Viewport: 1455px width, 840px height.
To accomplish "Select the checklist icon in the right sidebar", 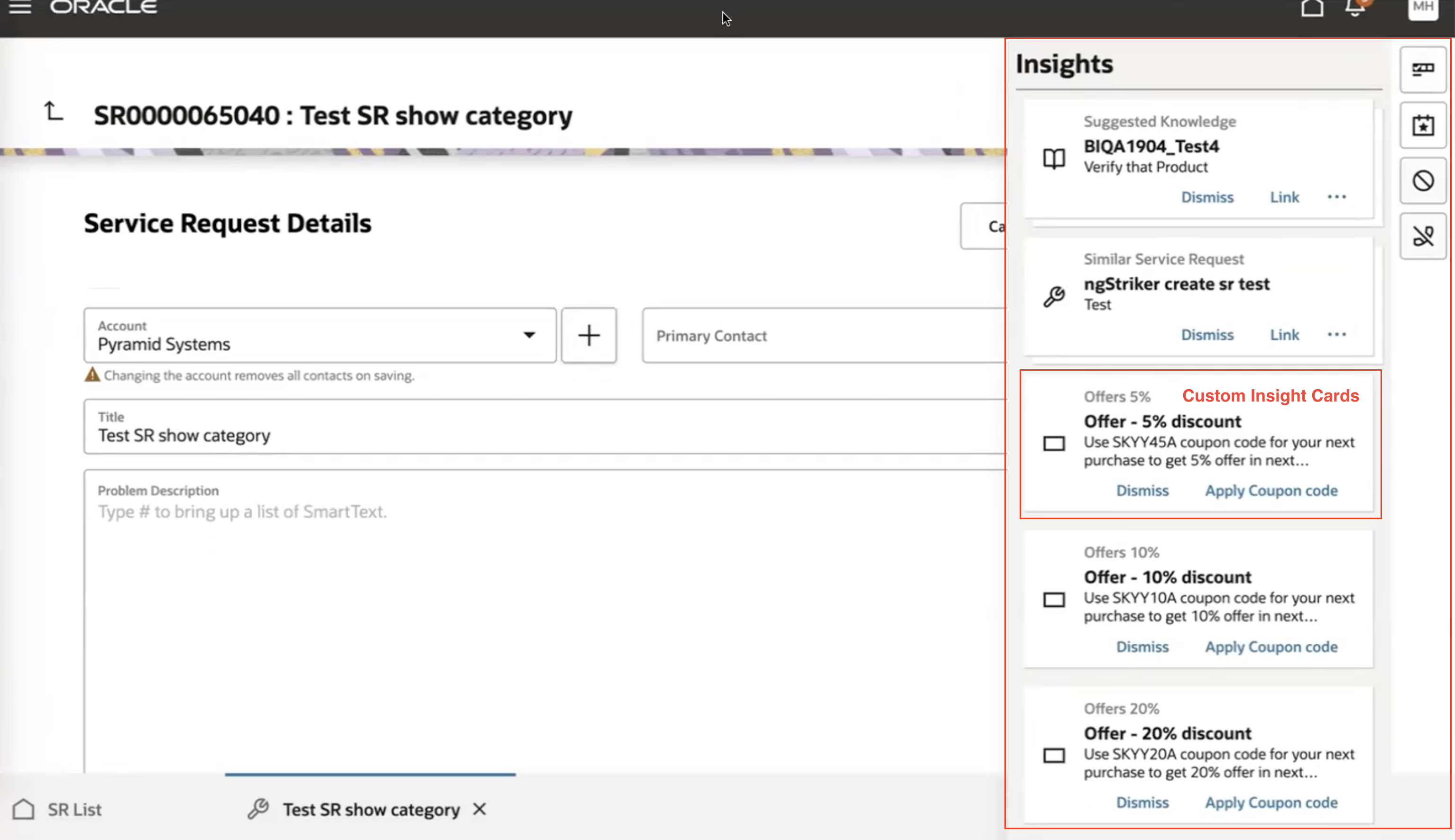I will 1422,69.
